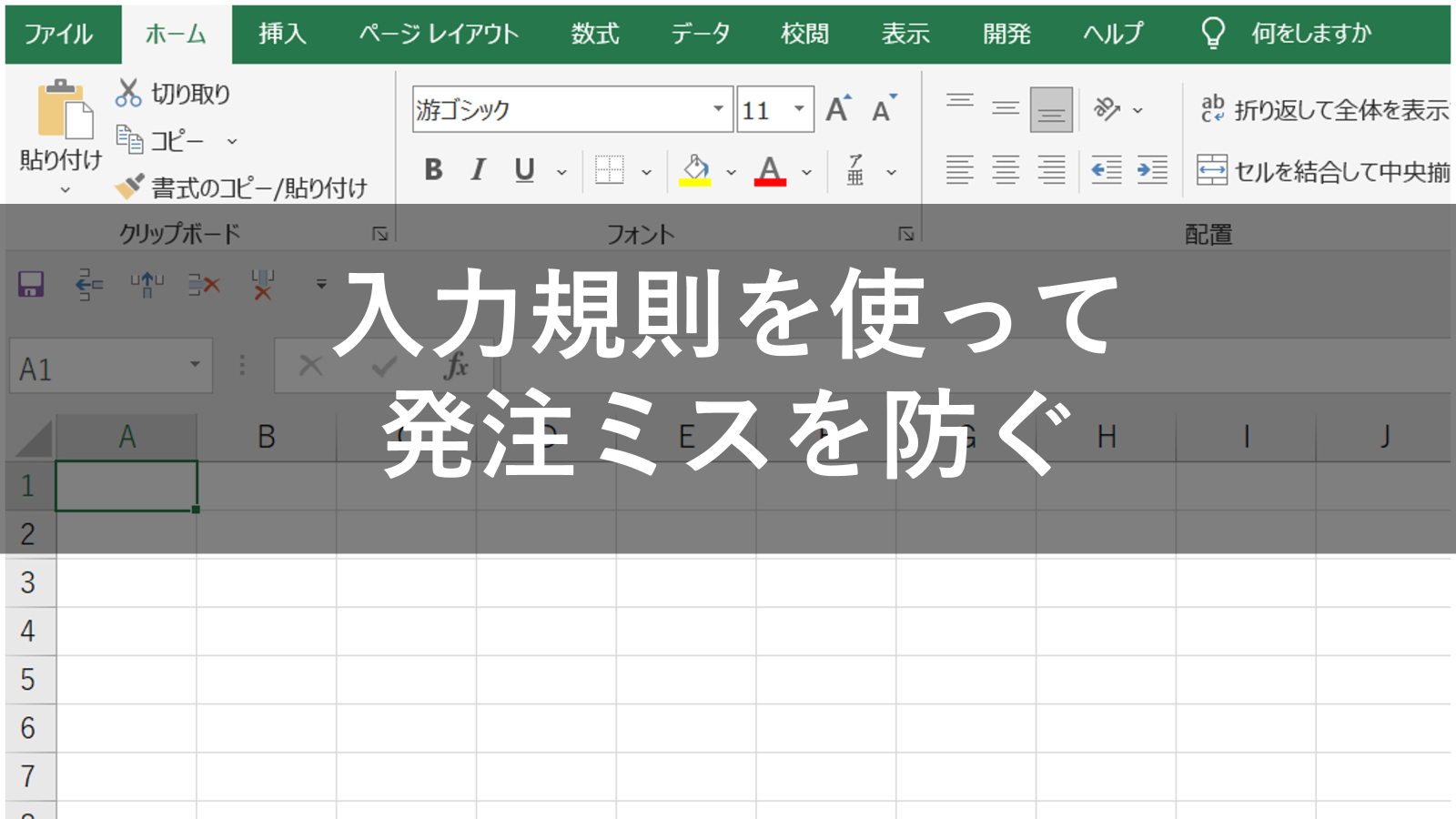This screenshot has width=1456, height=819.
Task: Switch to the 開発 tab
Action: click(x=1006, y=35)
